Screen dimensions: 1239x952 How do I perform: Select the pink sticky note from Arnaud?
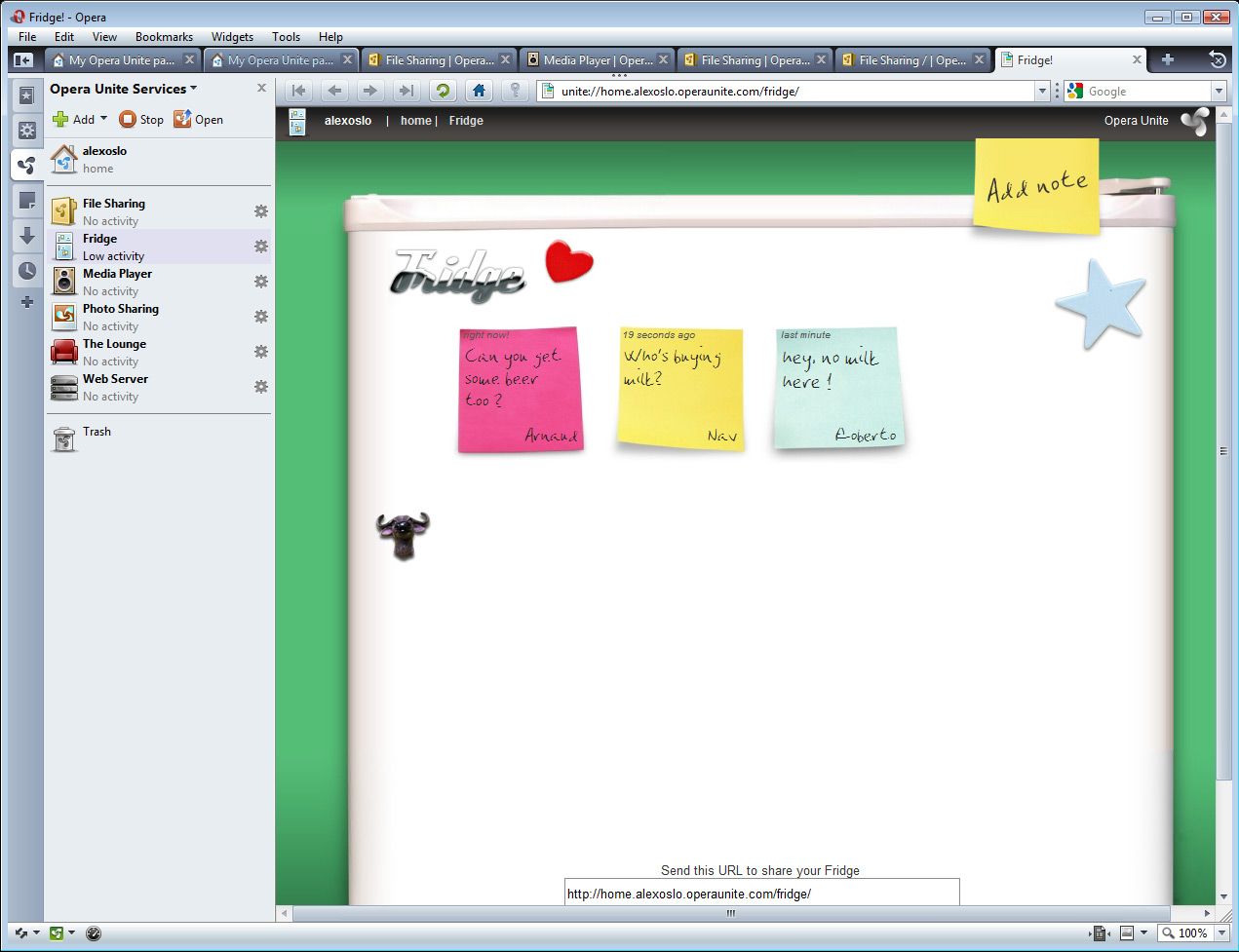[x=520, y=390]
